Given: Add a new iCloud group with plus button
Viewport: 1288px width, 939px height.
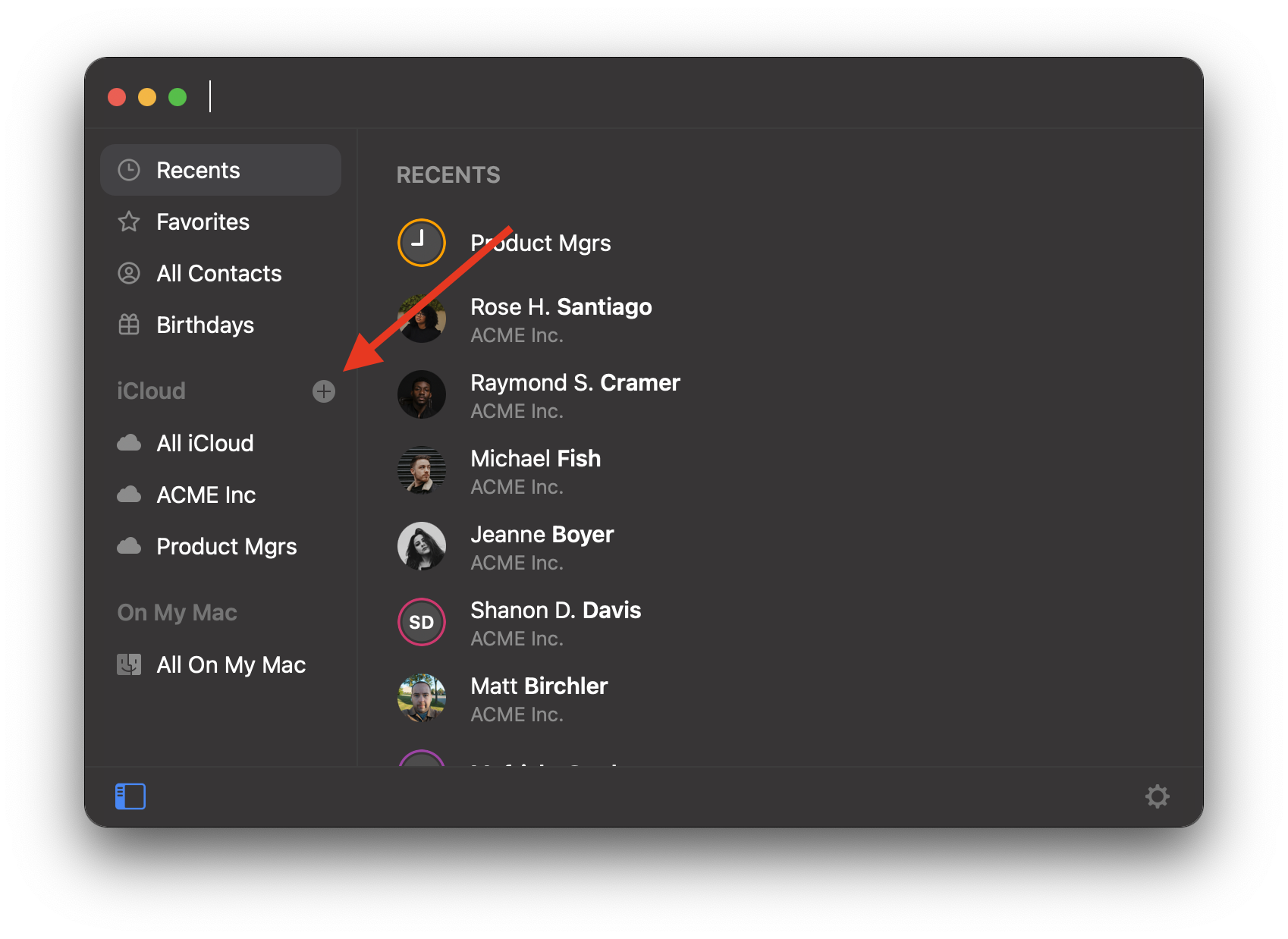Looking at the screenshot, I should point(324,391).
